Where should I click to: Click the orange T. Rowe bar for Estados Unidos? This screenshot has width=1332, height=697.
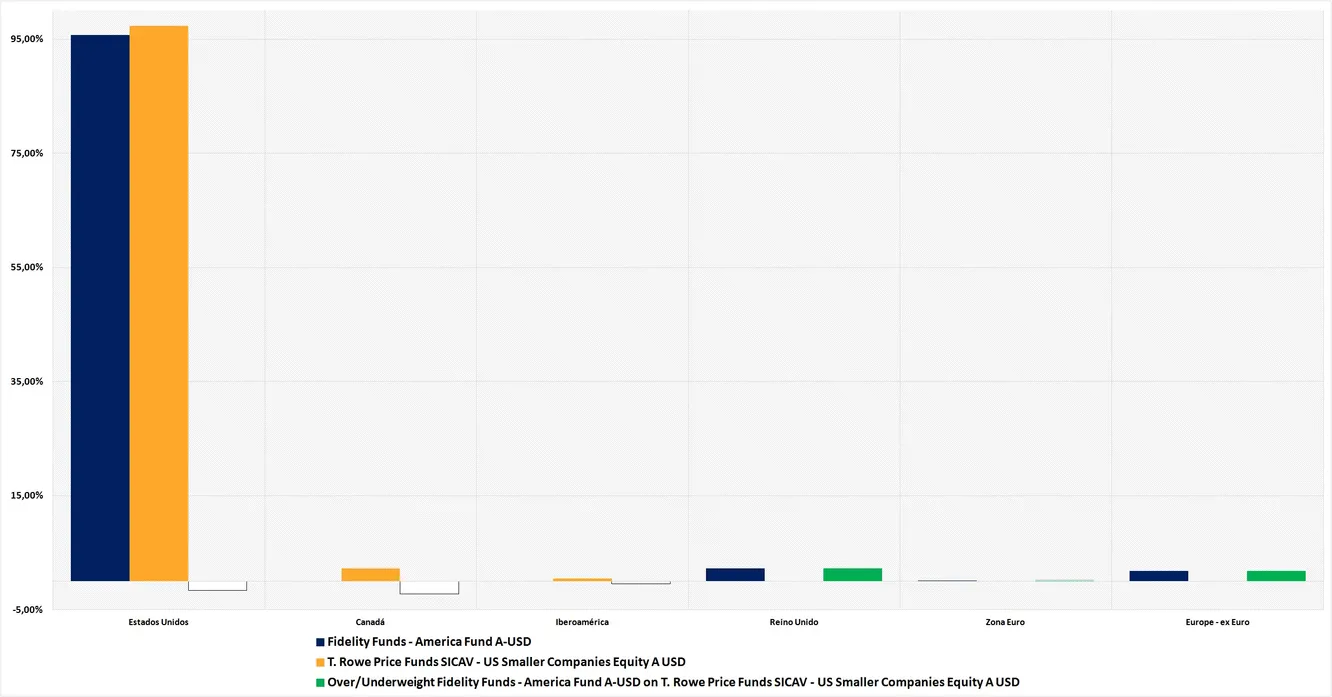click(x=159, y=303)
